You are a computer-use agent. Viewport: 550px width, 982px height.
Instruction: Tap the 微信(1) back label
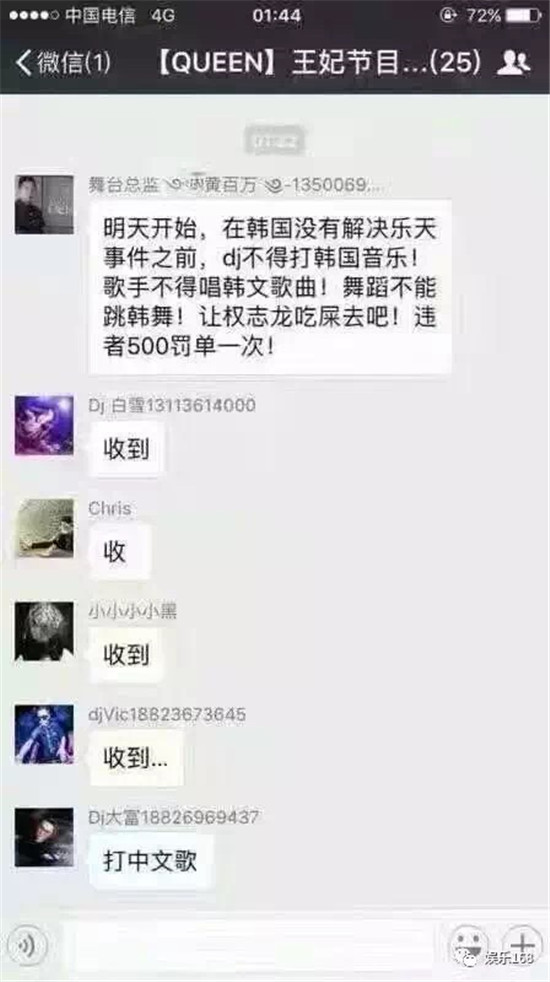pos(73,63)
